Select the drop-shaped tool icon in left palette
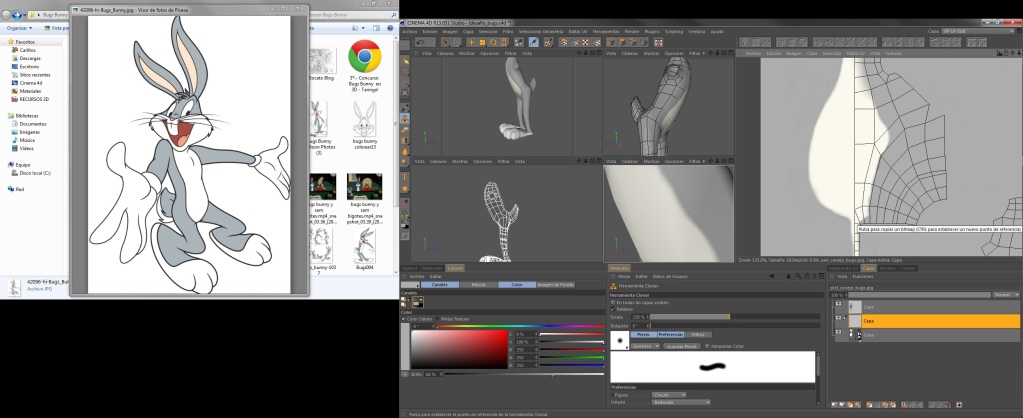 tap(405, 151)
